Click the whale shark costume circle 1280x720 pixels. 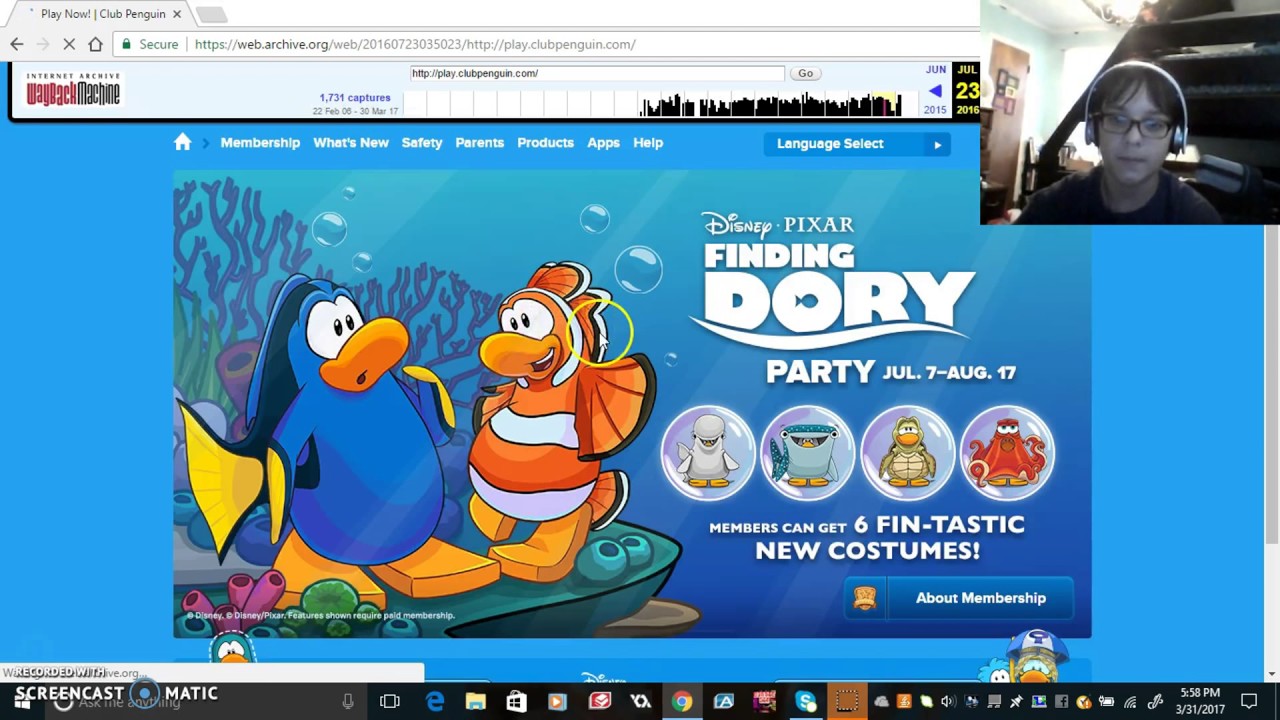pyautogui.click(x=807, y=453)
